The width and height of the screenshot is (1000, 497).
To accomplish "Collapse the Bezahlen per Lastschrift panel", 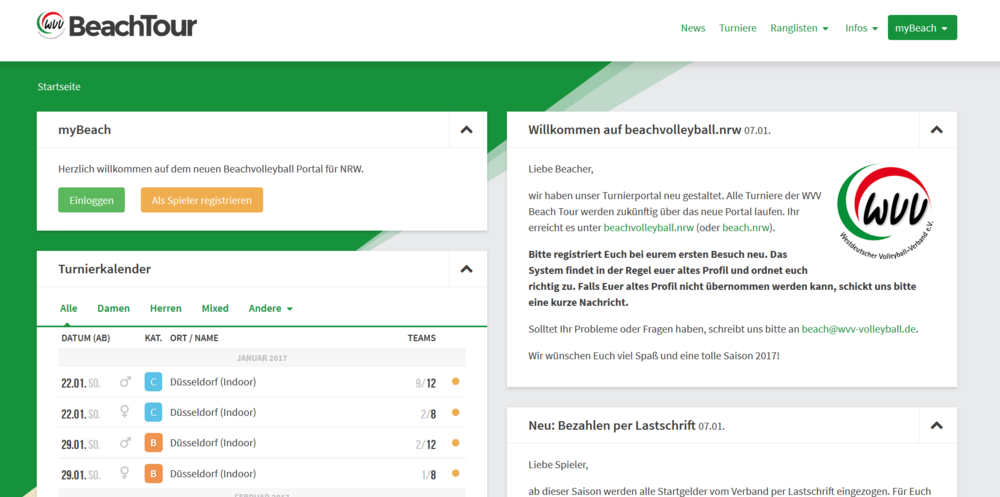I will (x=937, y=425).
